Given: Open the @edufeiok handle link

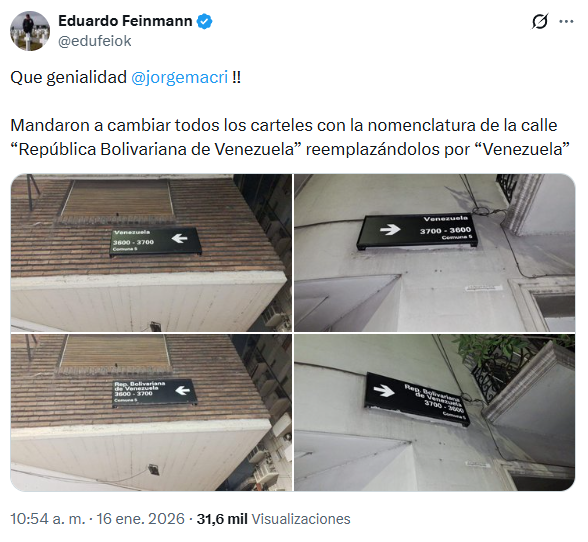Looking at the screenshot, I should (x=94, y=41).
